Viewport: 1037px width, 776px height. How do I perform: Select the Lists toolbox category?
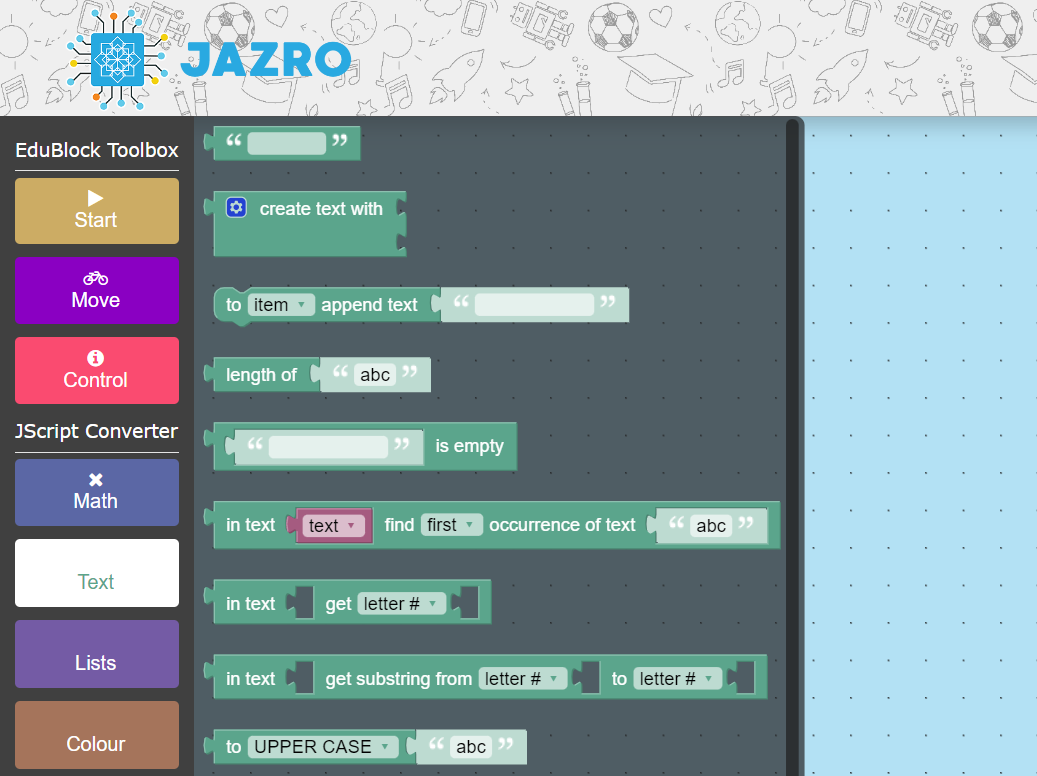[x=97, y=654]
